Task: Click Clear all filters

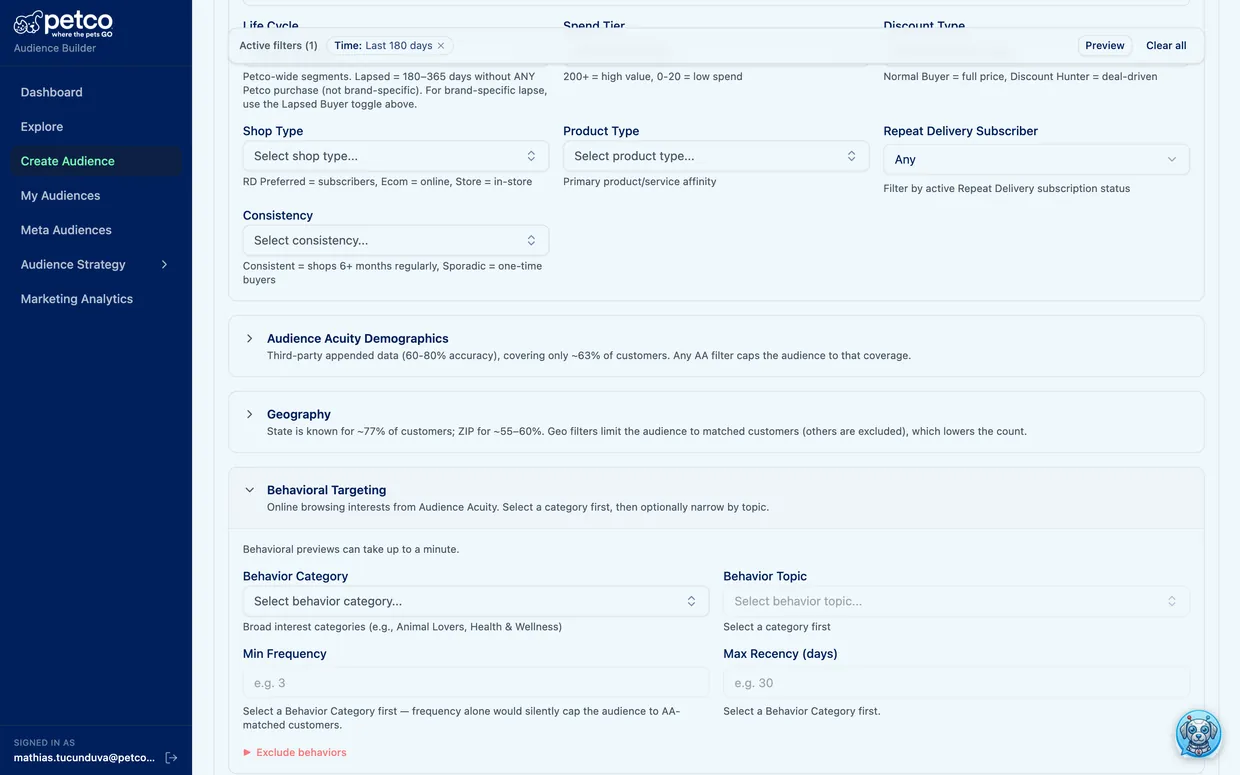Action: click(x=1166, y=46)
